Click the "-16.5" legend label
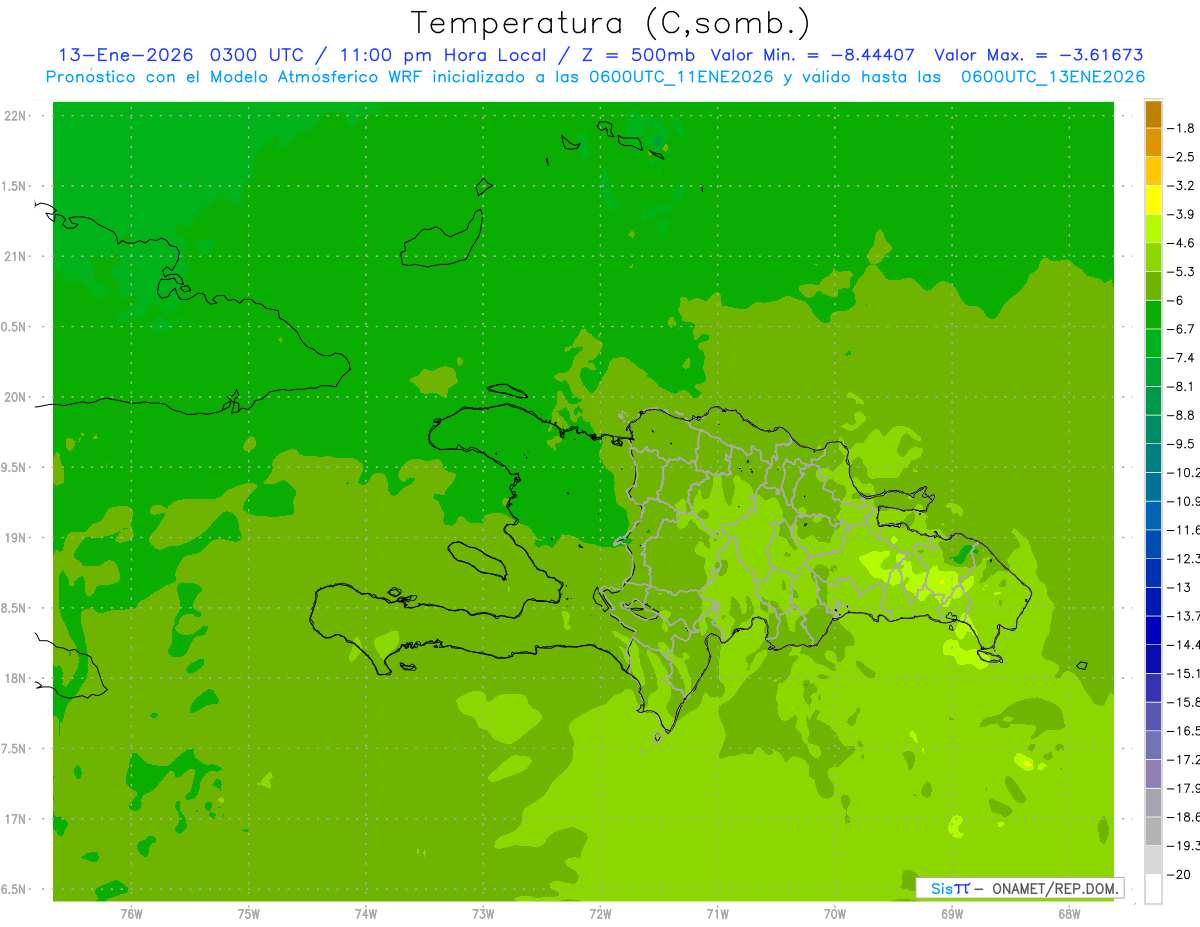Image resolution: width=1200 pixels, height=927 pixels. 1185,731
